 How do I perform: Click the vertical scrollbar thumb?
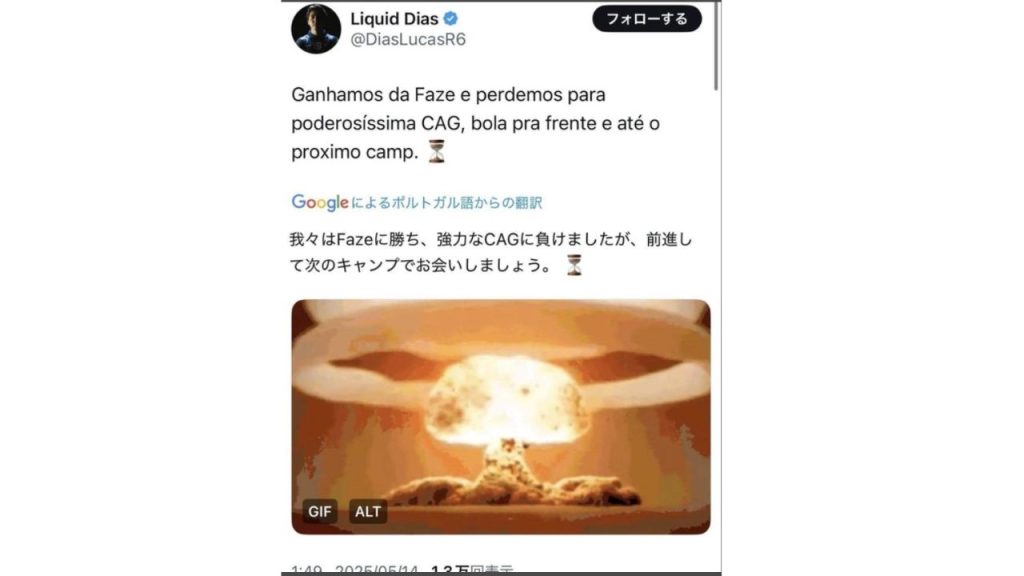coord(716,47)
